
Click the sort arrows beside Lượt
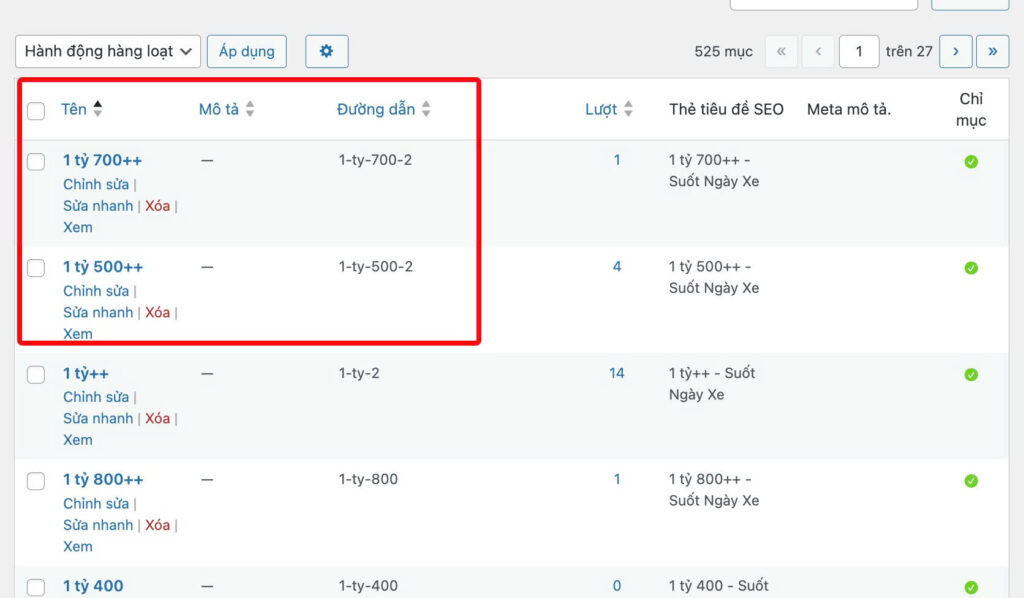coord(628,109)
